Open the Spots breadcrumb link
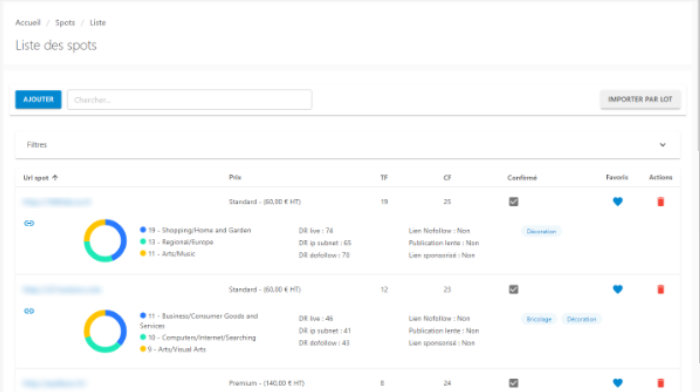The width and height of the screenshot is (700, 392). coord(65,22)
